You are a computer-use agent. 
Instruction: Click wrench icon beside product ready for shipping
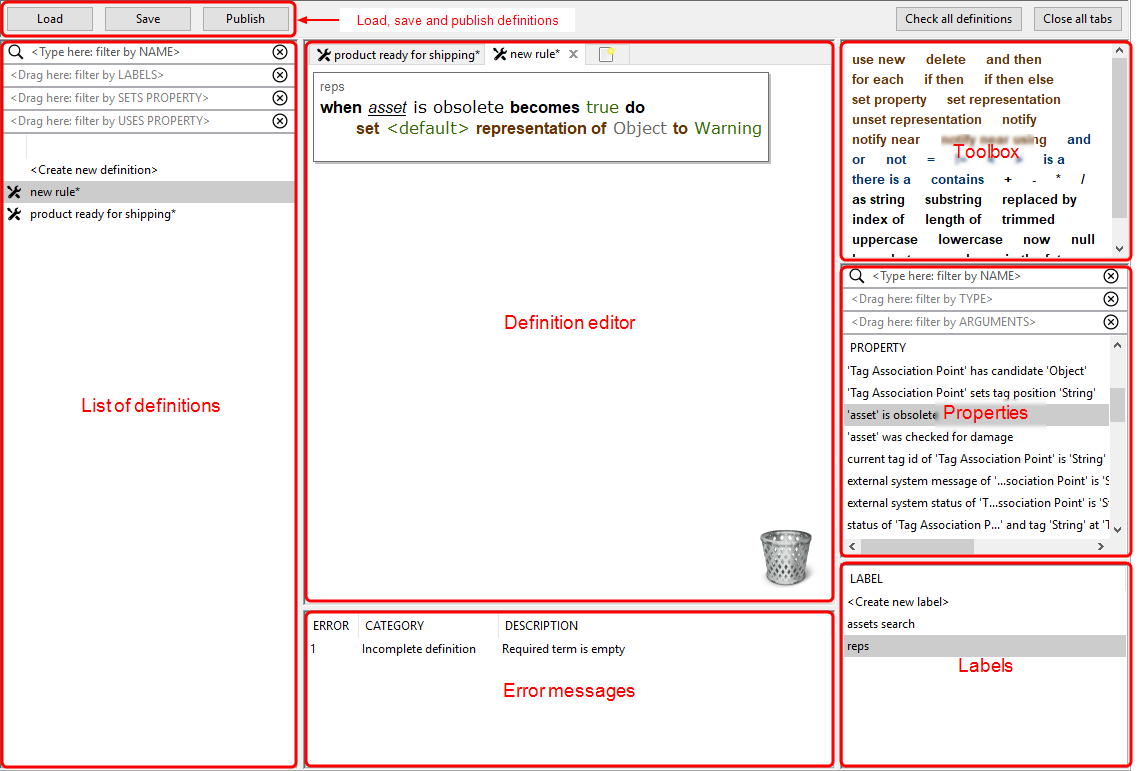[15, 214]
